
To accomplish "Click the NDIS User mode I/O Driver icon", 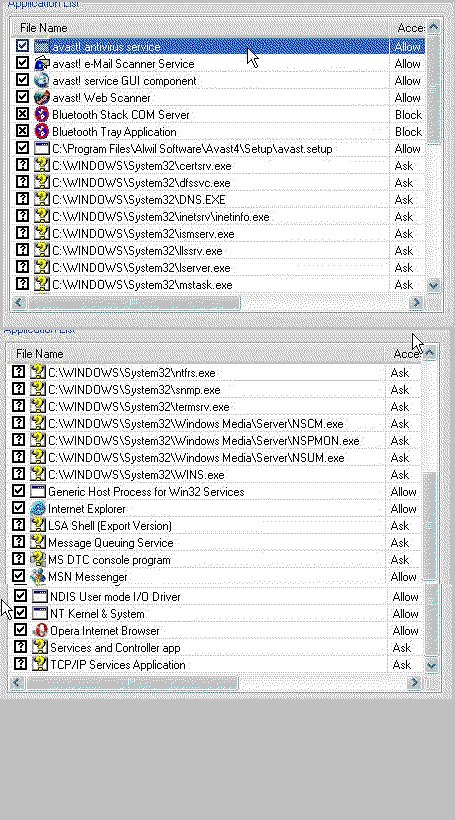I will (x=40, y=597).
